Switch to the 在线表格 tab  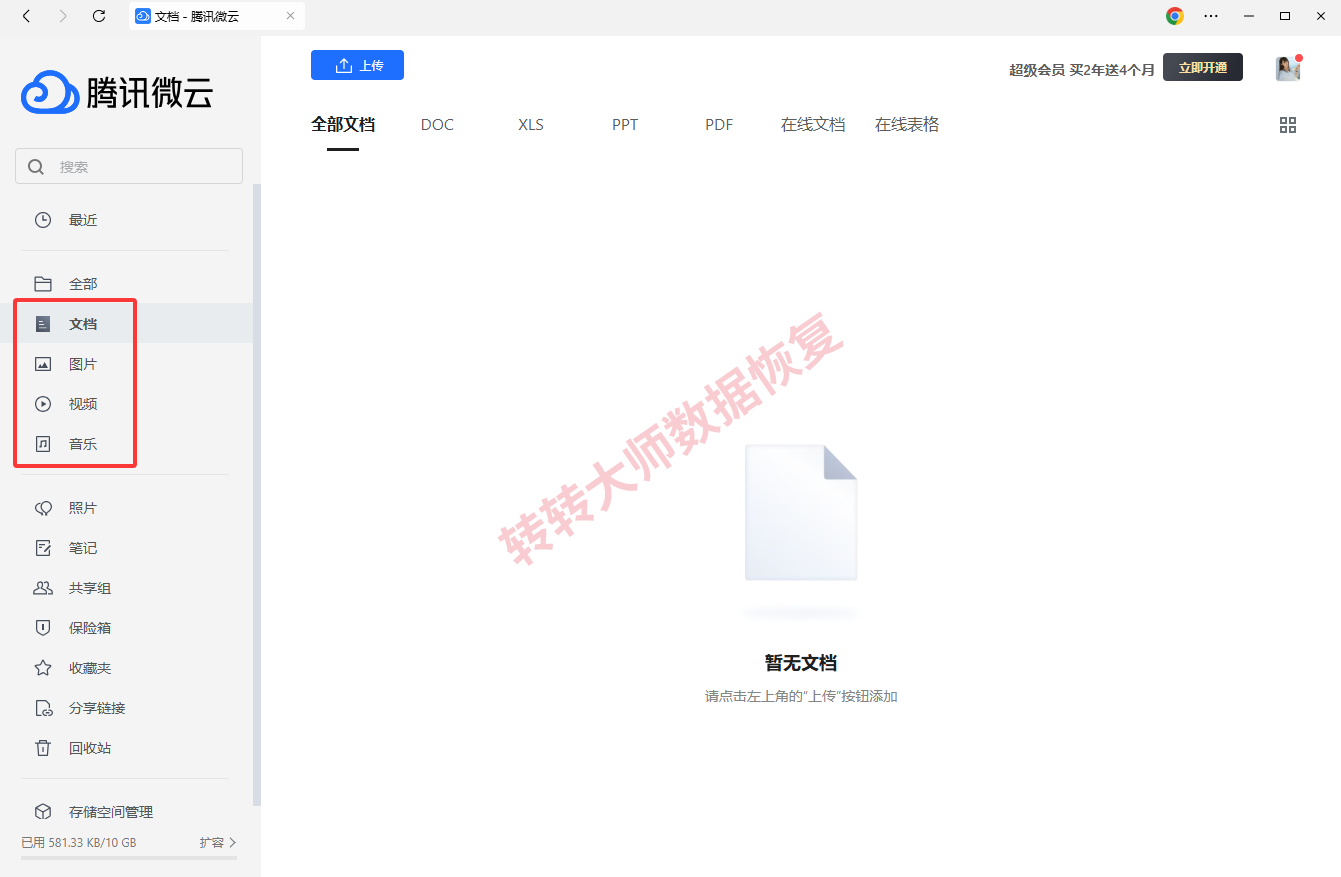pyautogui.click(x=907, y=125)
